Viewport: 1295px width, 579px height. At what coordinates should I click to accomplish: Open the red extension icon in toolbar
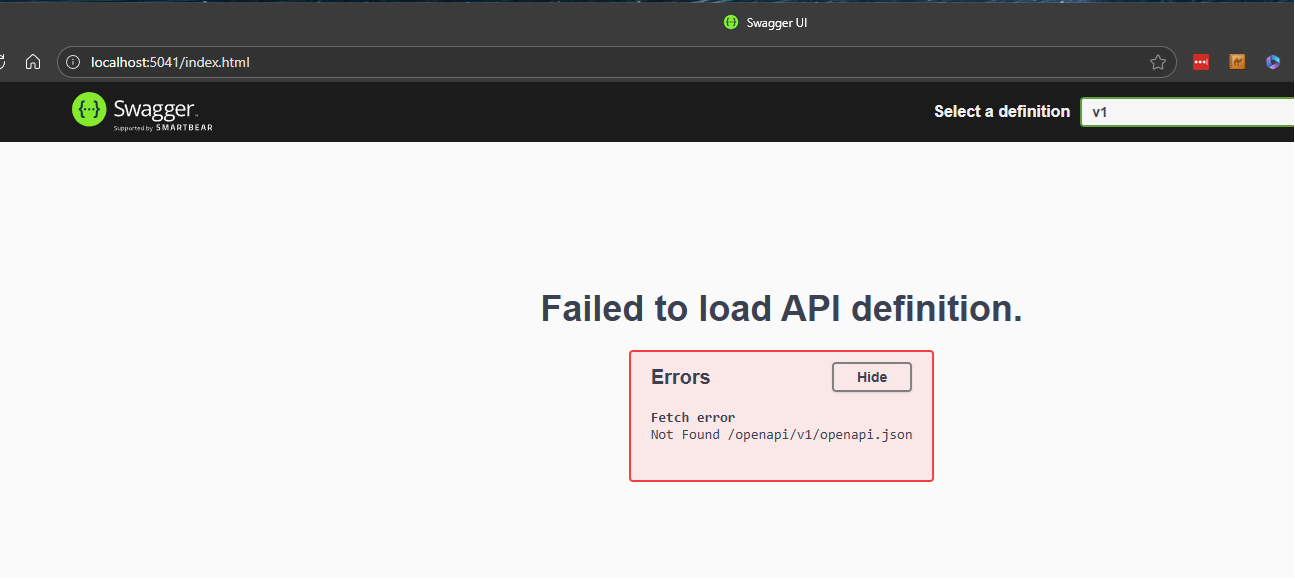click(1201, 62)
